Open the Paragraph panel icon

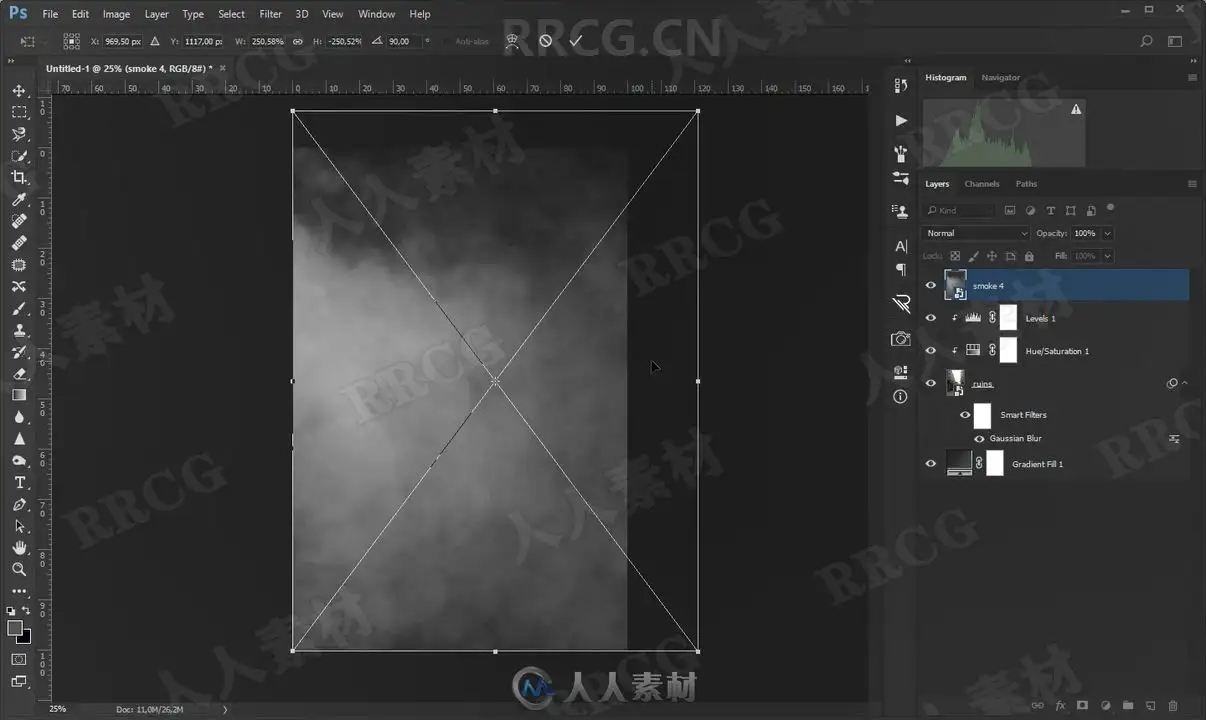point(901,270)
